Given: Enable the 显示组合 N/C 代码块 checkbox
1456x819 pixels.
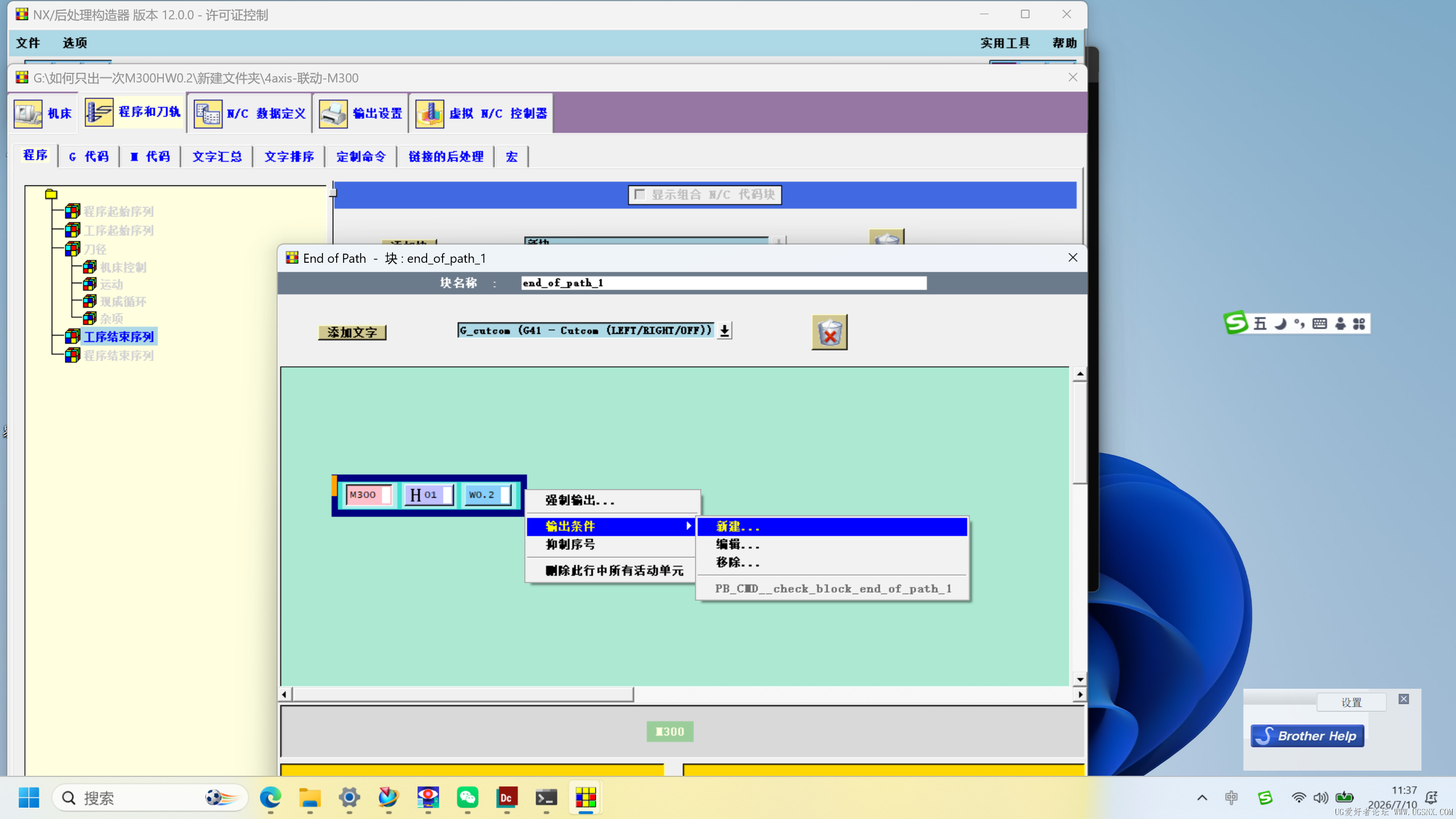Looking at the screenshot, I should click(x=639, y=195).
